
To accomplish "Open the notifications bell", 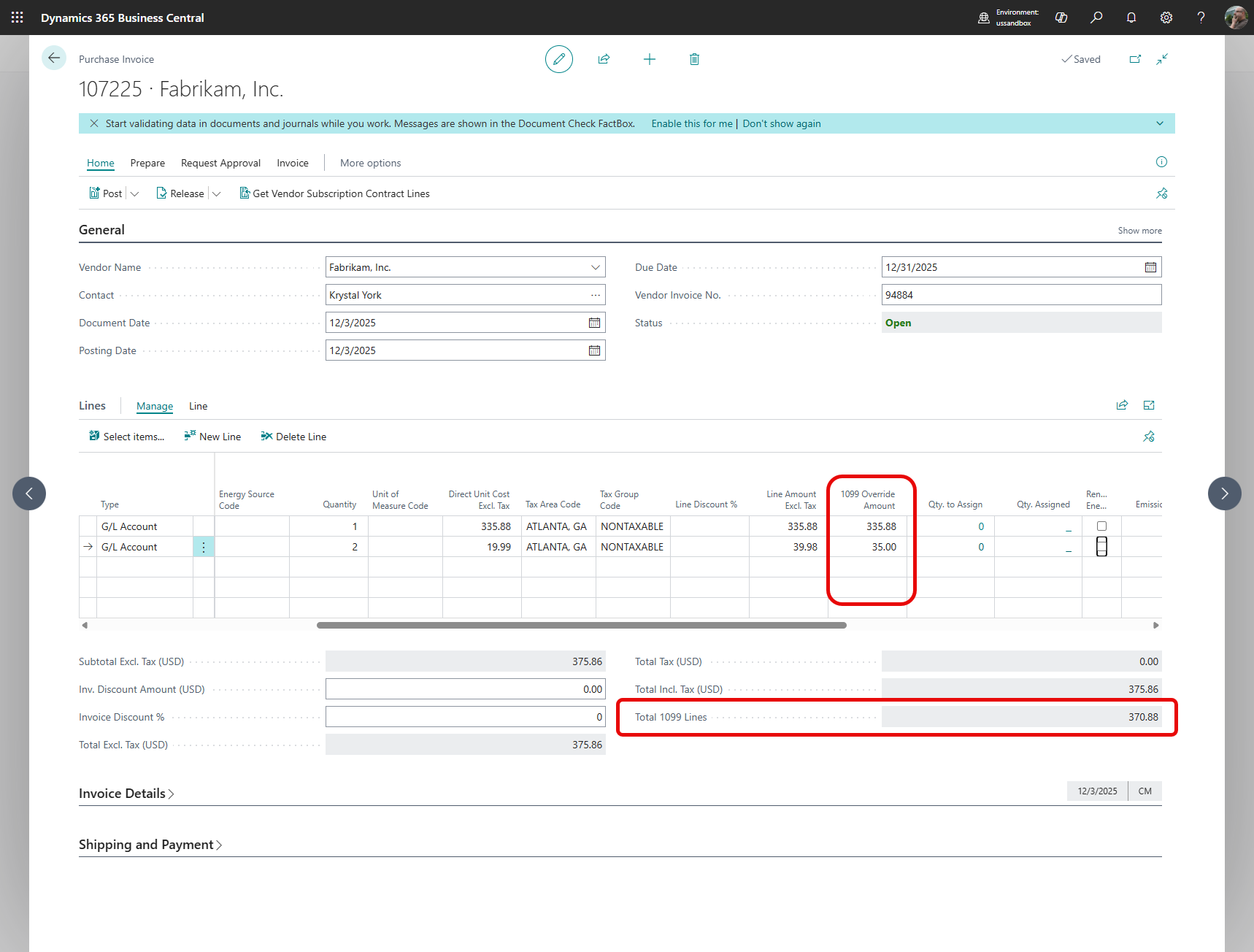I will 1131,18.
